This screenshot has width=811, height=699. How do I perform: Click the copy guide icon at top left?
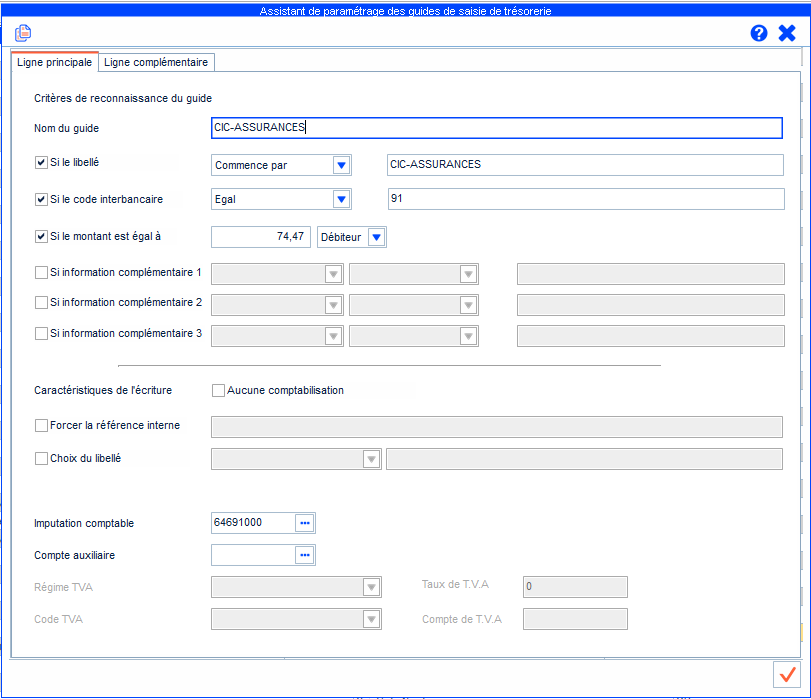coord(23,33)
